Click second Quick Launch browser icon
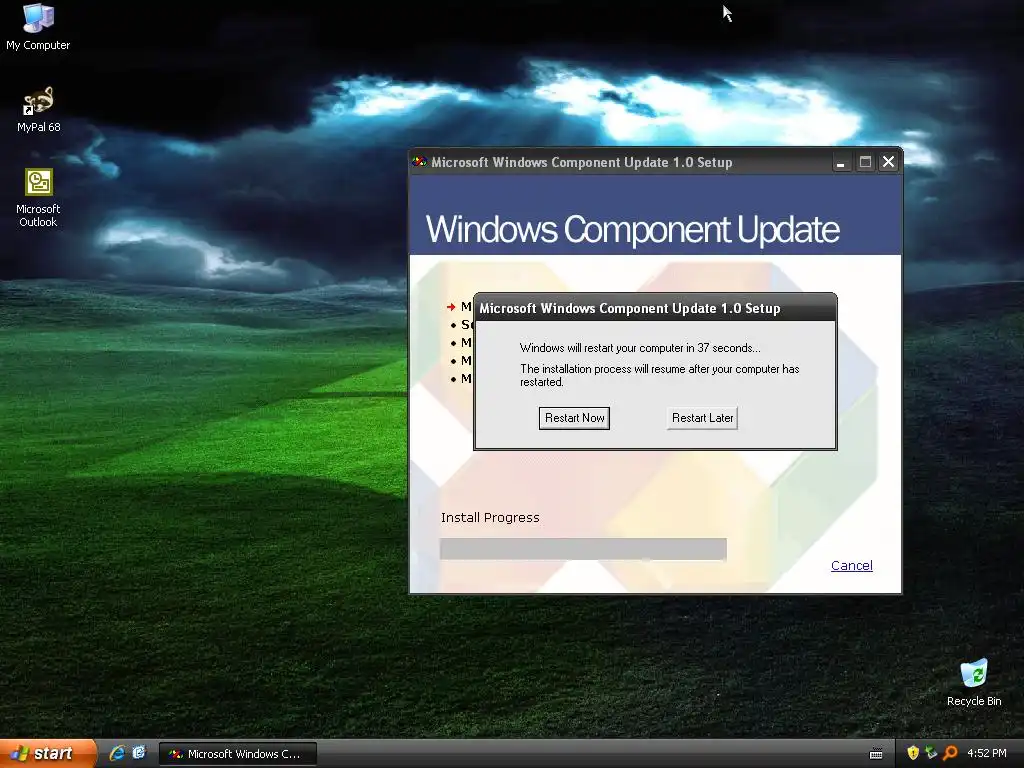Image resolution: width=1024 pixels, height=768 pixels. [139, 753]
